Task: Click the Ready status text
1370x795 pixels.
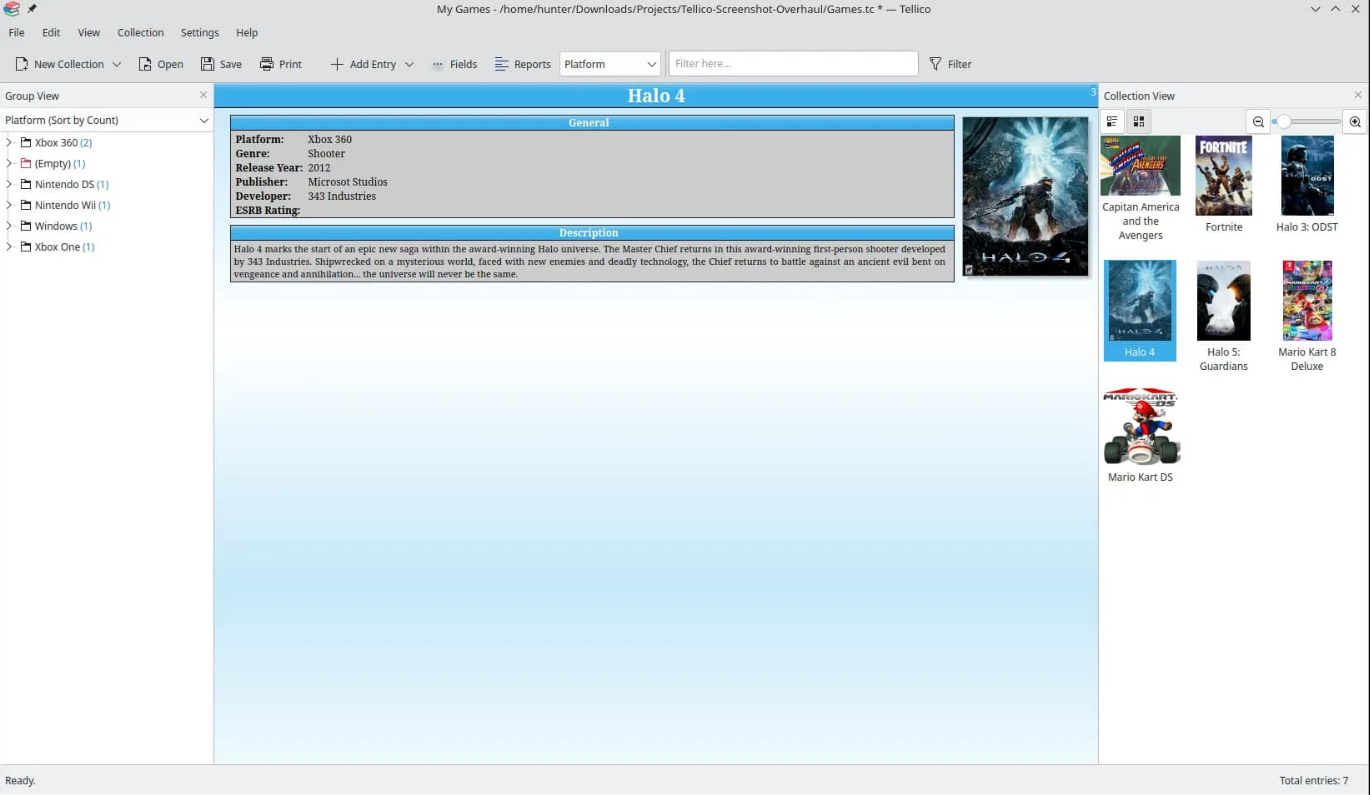Action: tap(20, 780)
